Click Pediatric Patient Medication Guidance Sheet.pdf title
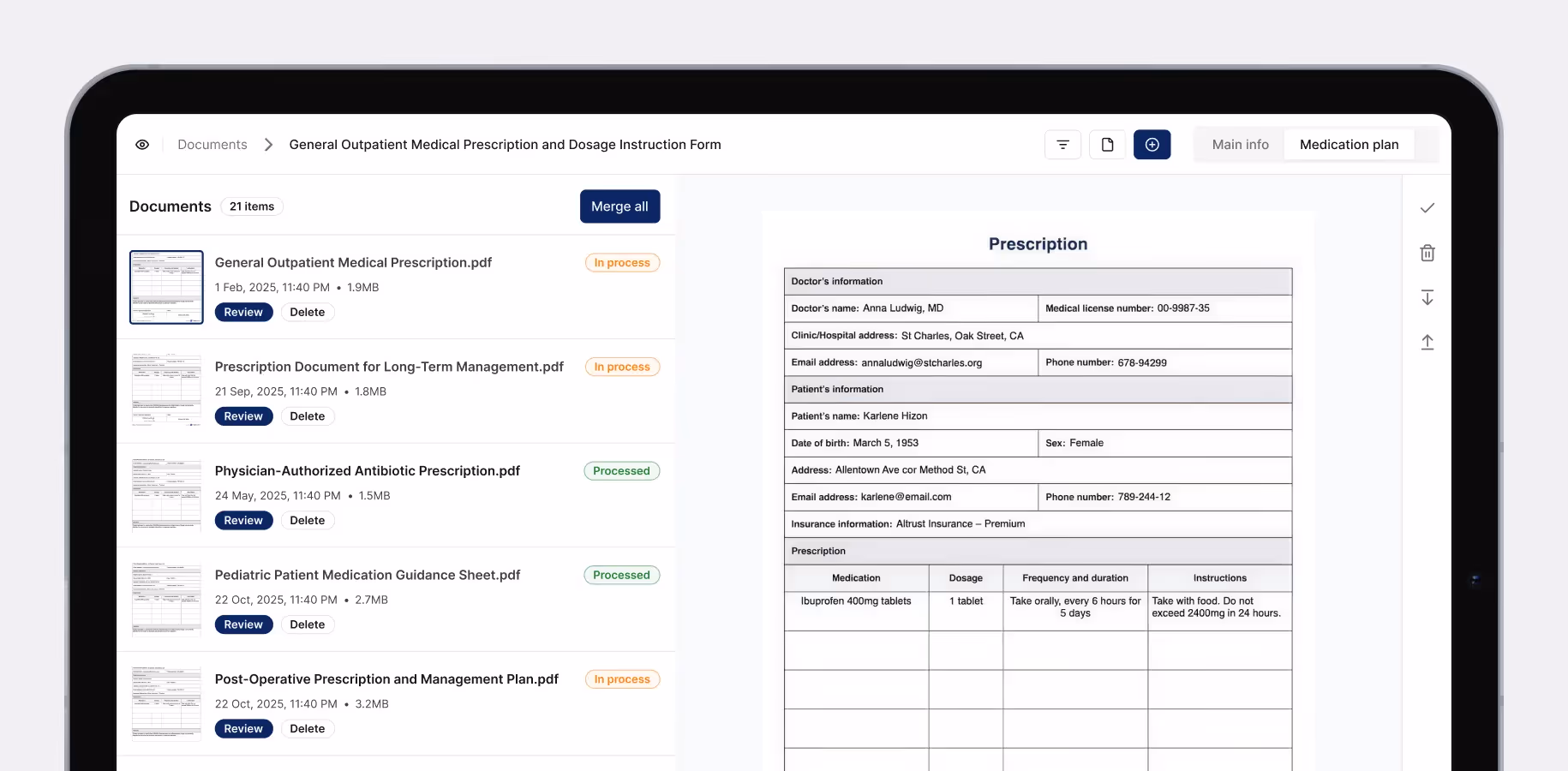The width and height of the screenshot is (1568, 771). pyautogui.click(x=368, y=575)
